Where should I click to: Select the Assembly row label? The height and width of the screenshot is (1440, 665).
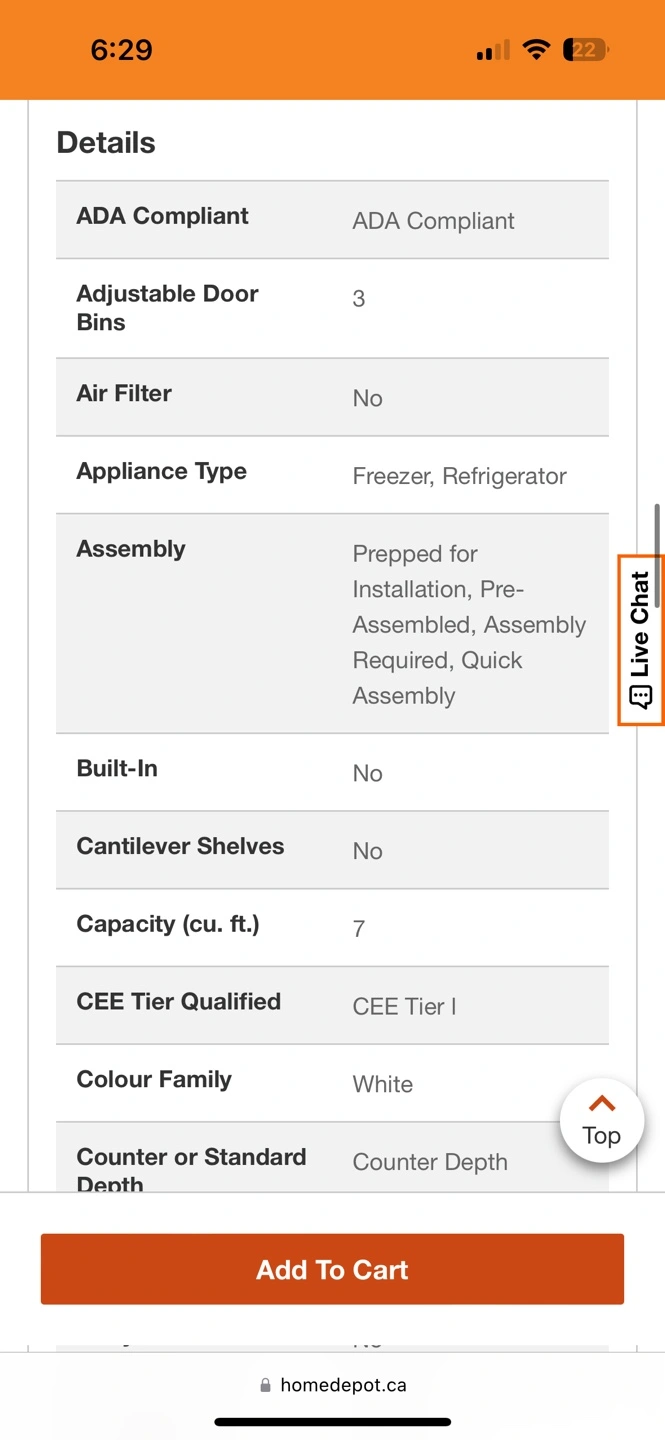coord(131,549)
